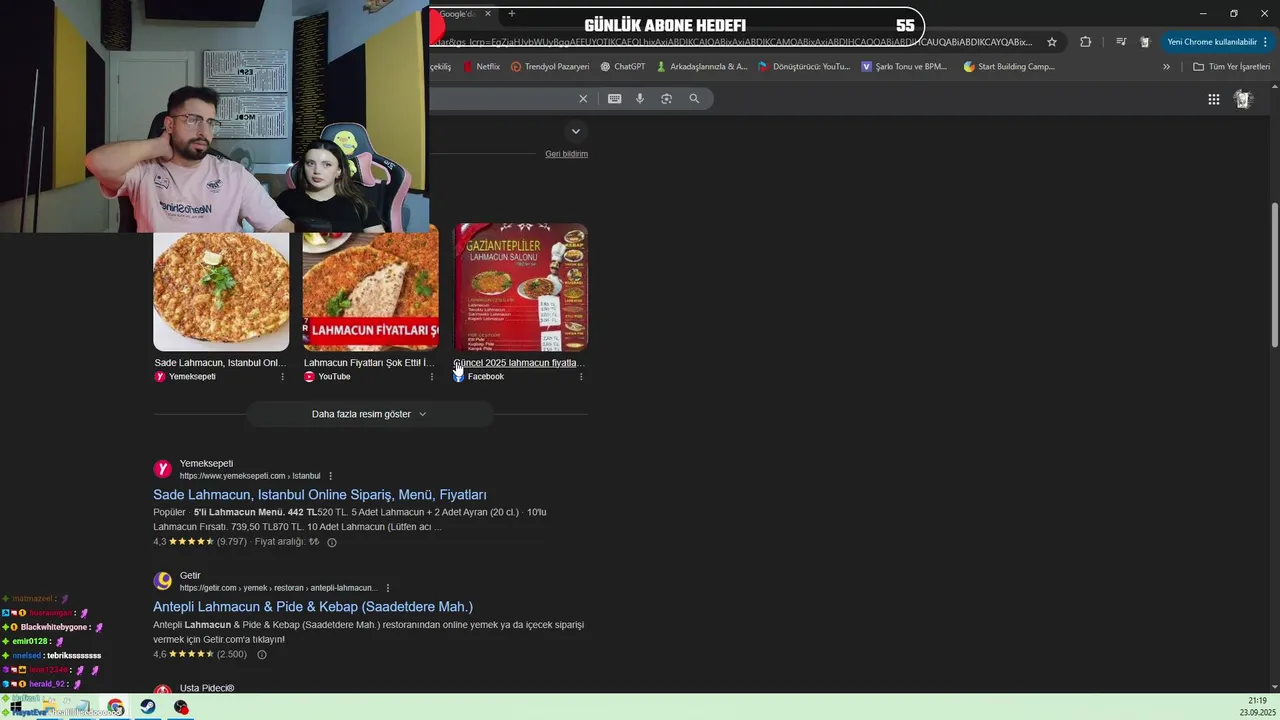Open the Google account avatar
The width and height of the screenshot is (1280, 720).
point(1243,99)
